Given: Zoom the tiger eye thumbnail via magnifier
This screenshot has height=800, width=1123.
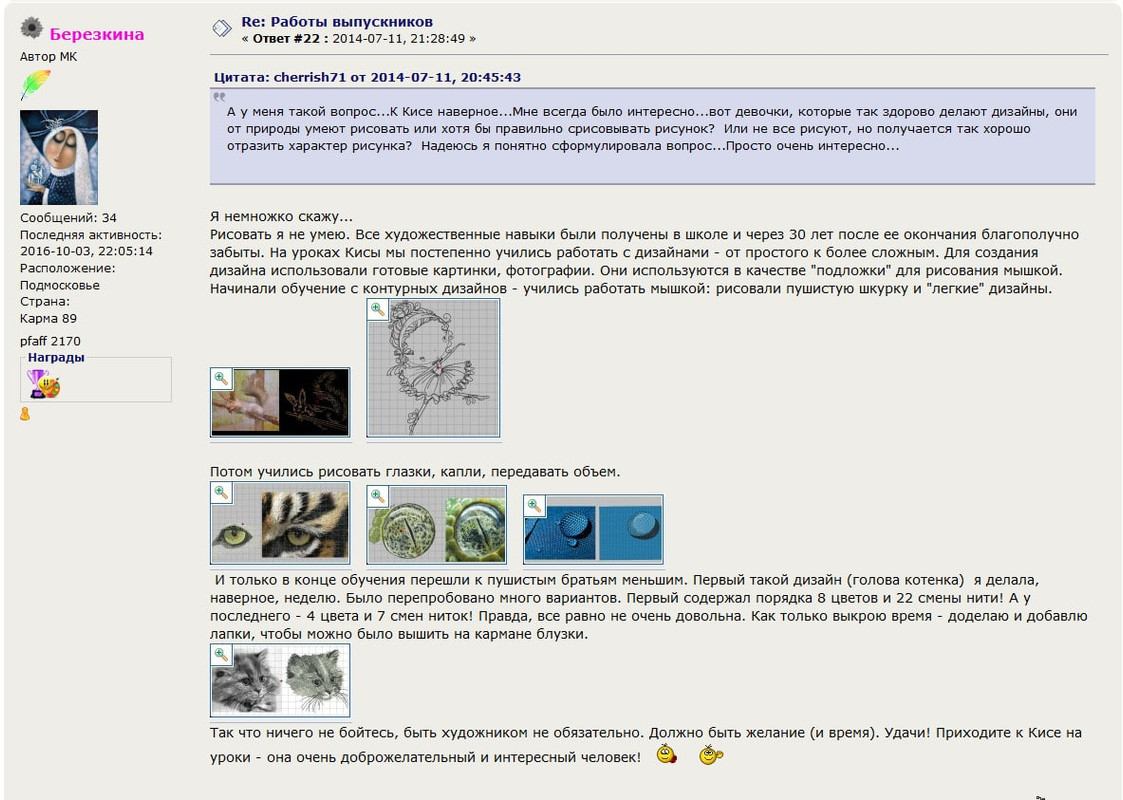Looking at the screenshot, I should [x=221, y=493].
